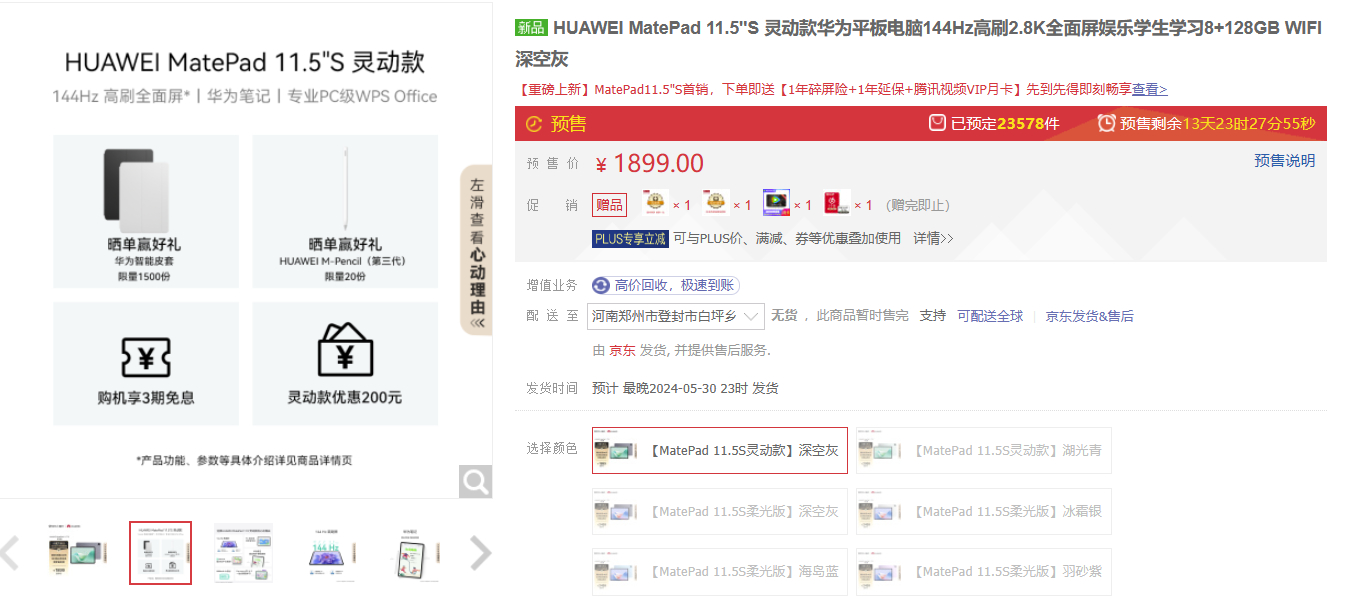Click the first gift item icon in 促销
Viewport: 1353px width, 602px height.
click(655, 204)
